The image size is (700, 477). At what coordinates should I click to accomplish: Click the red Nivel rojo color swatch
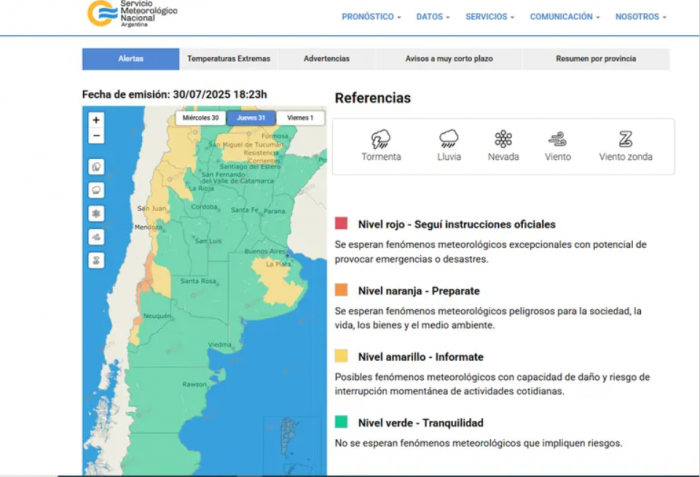[342, 224]
